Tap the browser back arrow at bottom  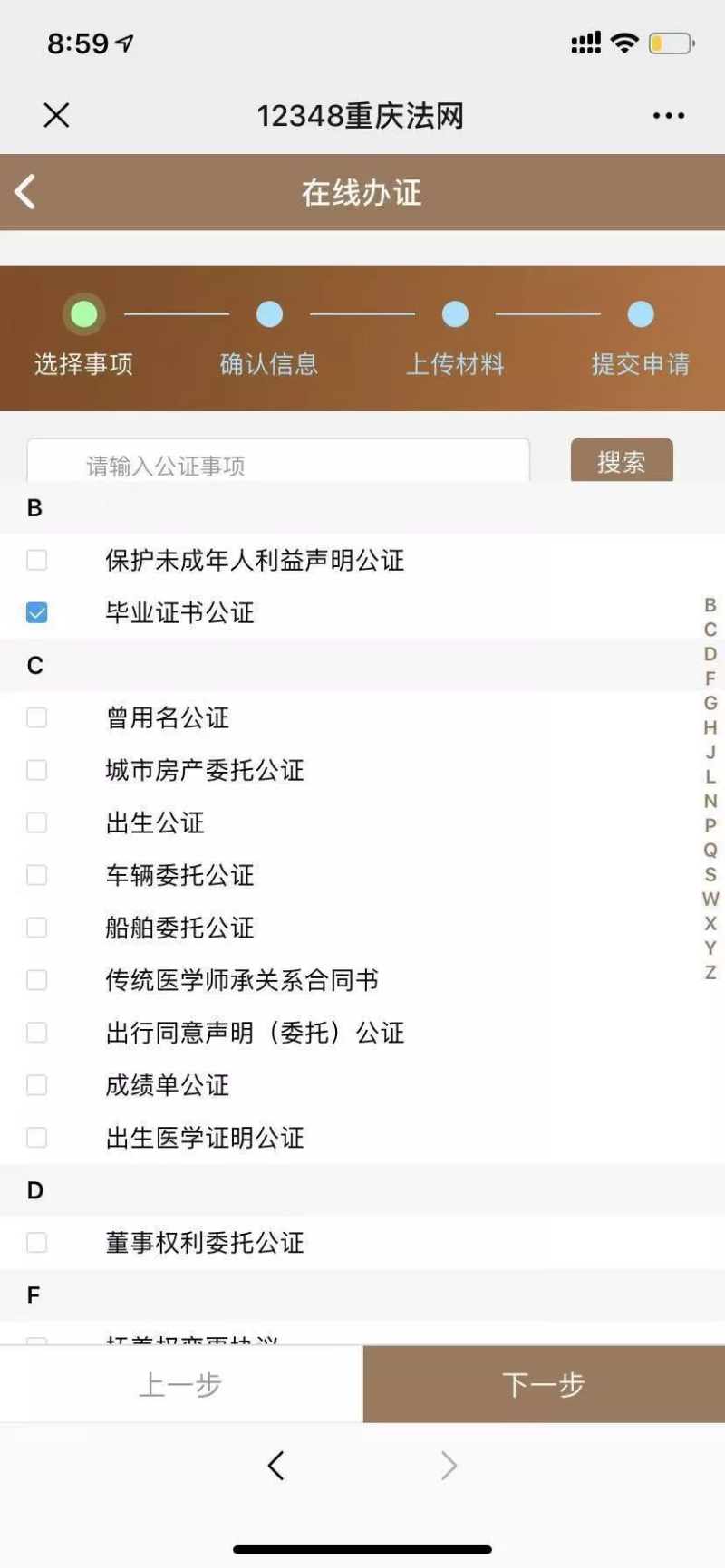coord(276,1466)
